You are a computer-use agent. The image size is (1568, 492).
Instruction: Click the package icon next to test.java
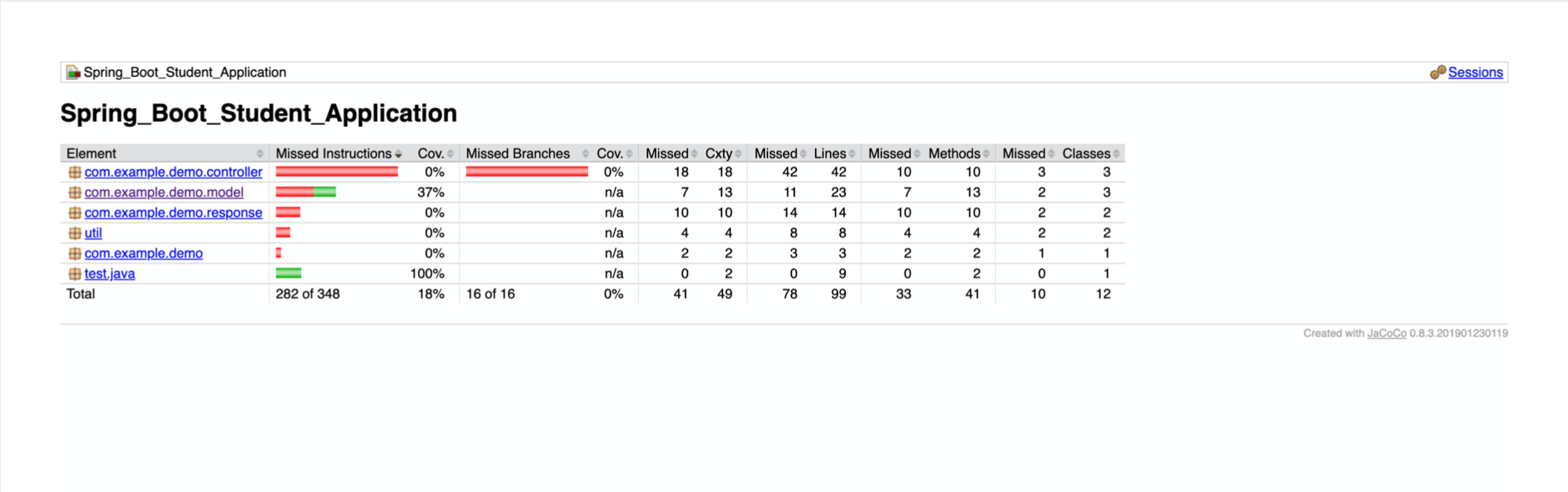click(73, 274)
